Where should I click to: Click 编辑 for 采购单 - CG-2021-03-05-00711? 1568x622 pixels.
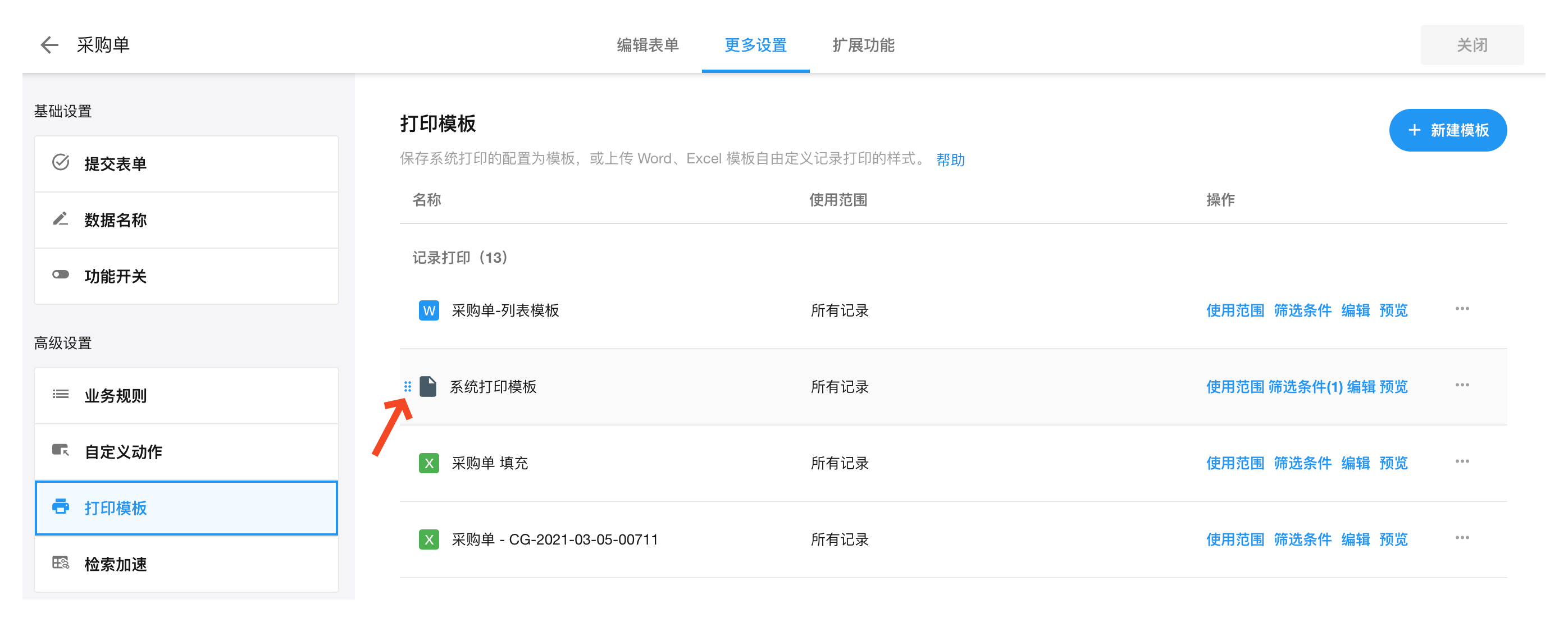(1356, 539)
